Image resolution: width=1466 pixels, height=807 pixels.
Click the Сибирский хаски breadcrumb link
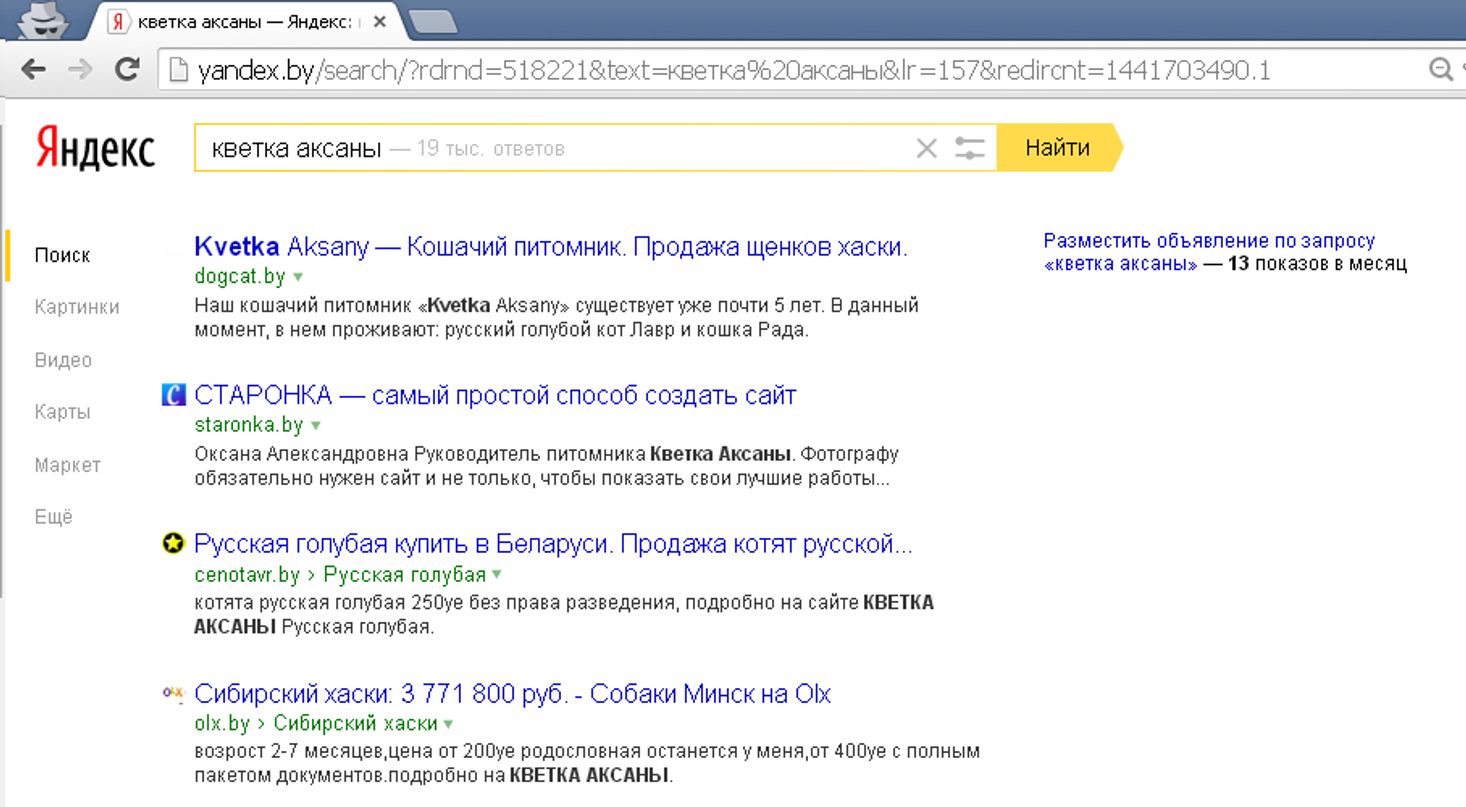click(x=356, y=724)
